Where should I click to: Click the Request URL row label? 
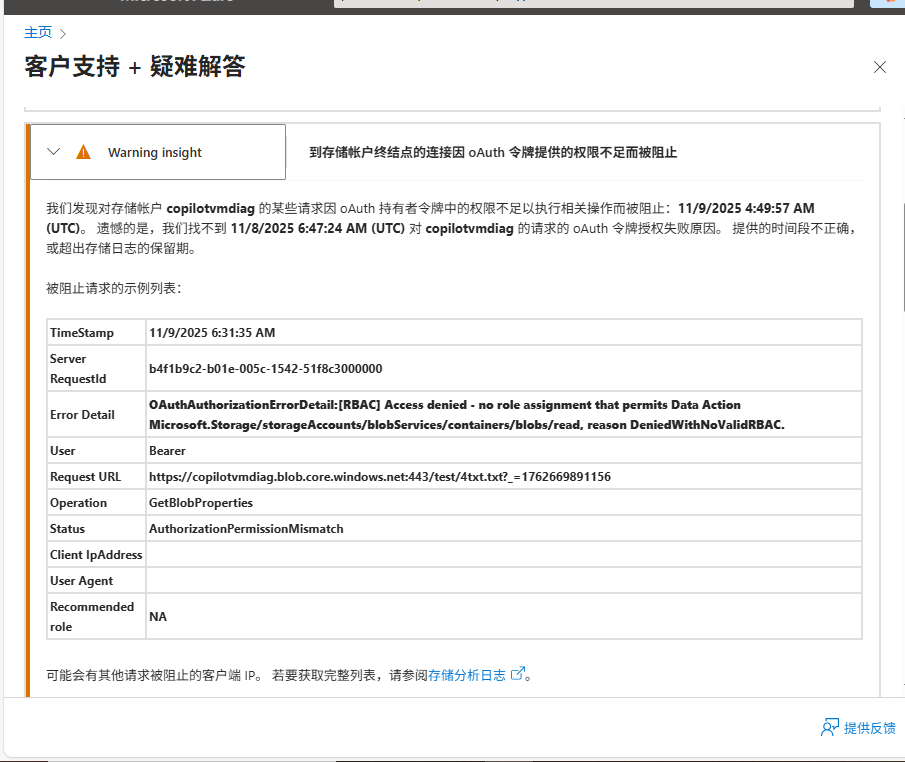[85, 477]
